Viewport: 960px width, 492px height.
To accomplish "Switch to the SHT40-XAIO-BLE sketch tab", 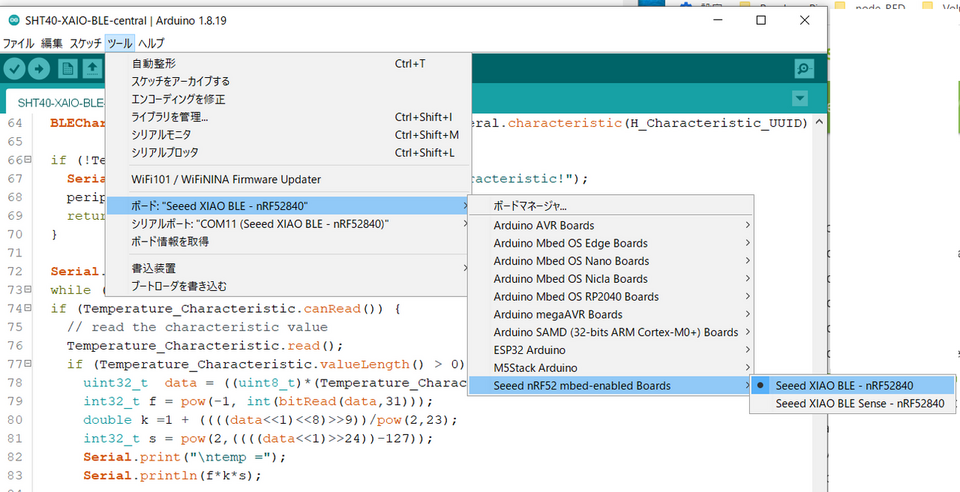I will coord(60,102).
